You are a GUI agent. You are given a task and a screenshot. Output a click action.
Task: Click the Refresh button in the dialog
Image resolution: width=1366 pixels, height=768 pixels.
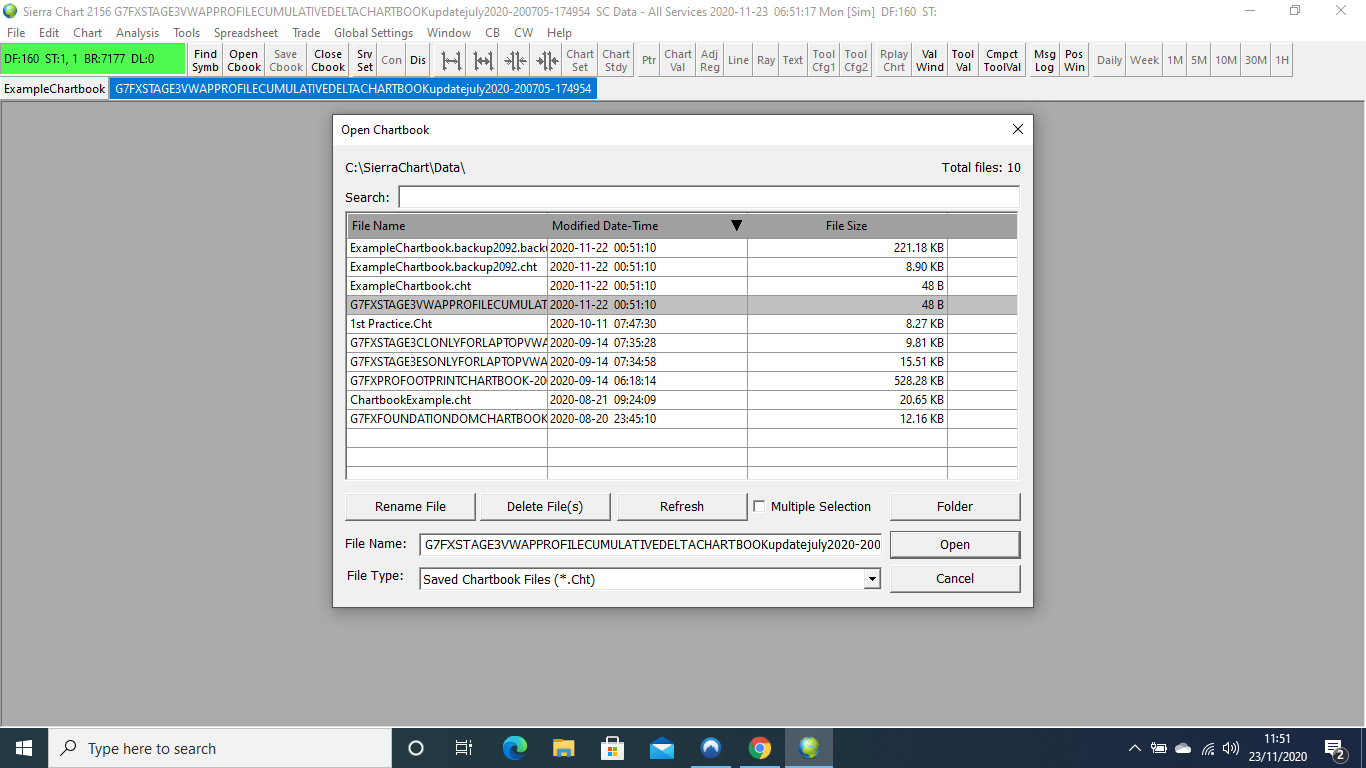[x=682, y=507]
